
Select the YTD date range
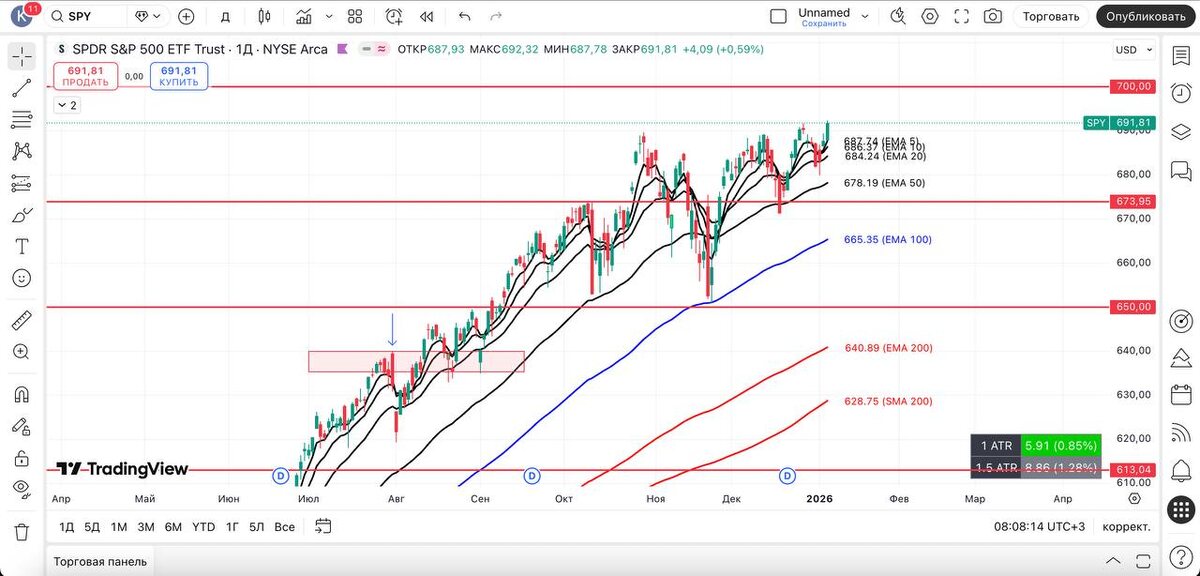click(x=203, y=526)
